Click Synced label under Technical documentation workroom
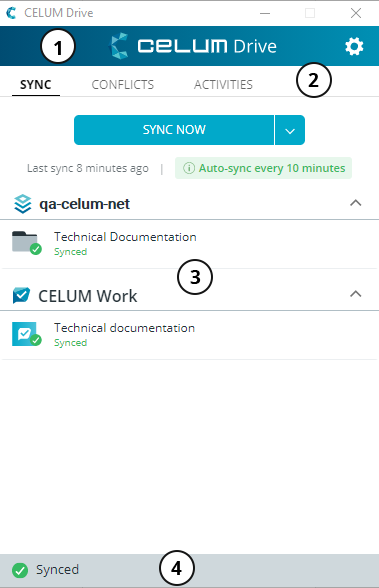 click(70, 343)
